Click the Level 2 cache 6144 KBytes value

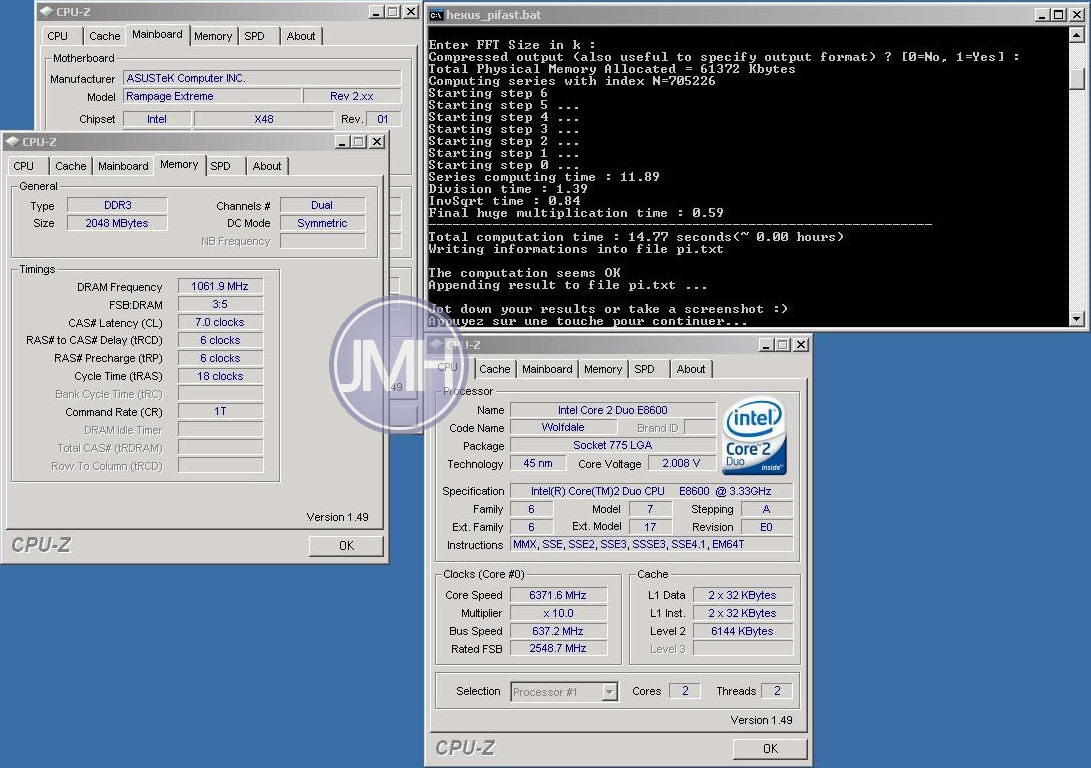click(x=742, y=631)
